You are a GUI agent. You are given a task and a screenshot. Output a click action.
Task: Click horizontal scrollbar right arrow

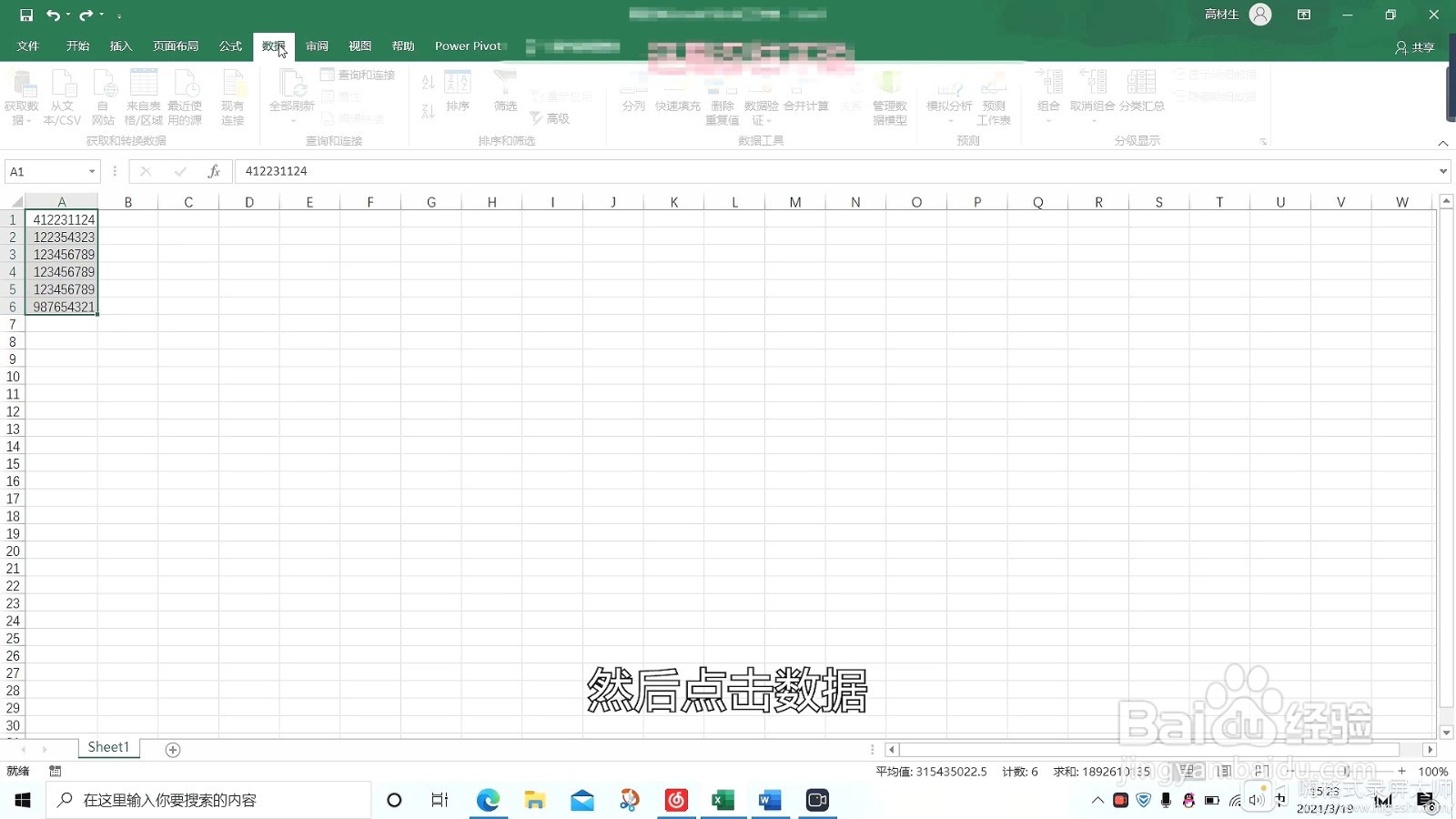(x=1430, y=750)
